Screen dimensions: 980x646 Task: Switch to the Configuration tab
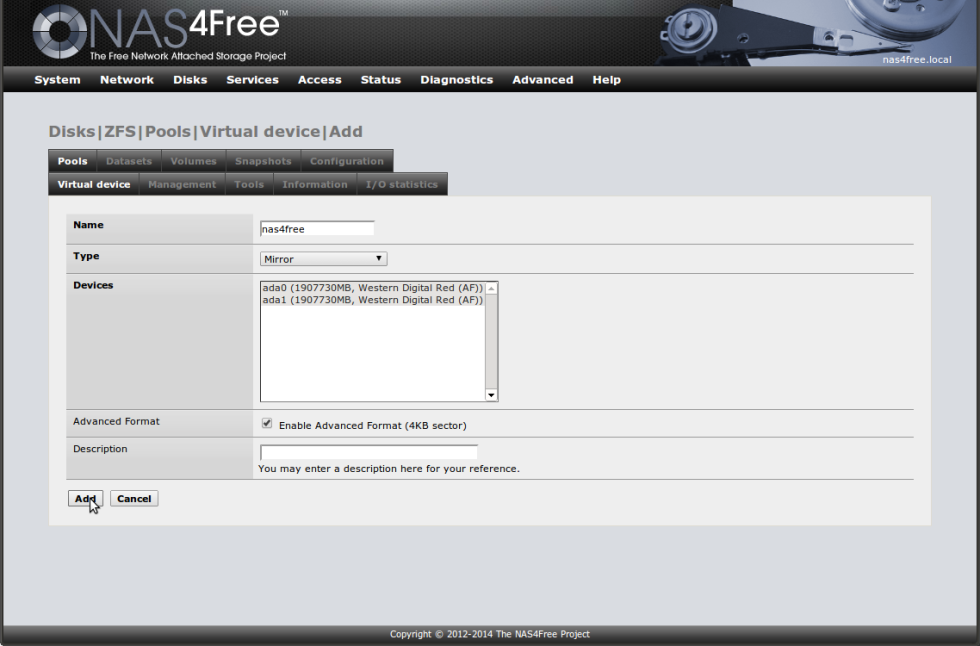pyautogui.click(x=346, y=160)
